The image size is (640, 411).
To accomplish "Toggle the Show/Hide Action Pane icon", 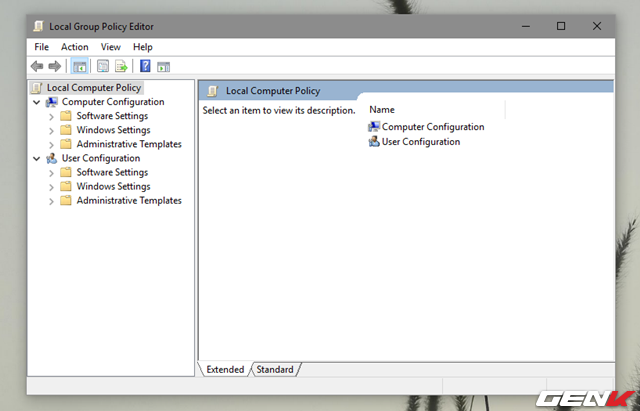I will 164,66.
